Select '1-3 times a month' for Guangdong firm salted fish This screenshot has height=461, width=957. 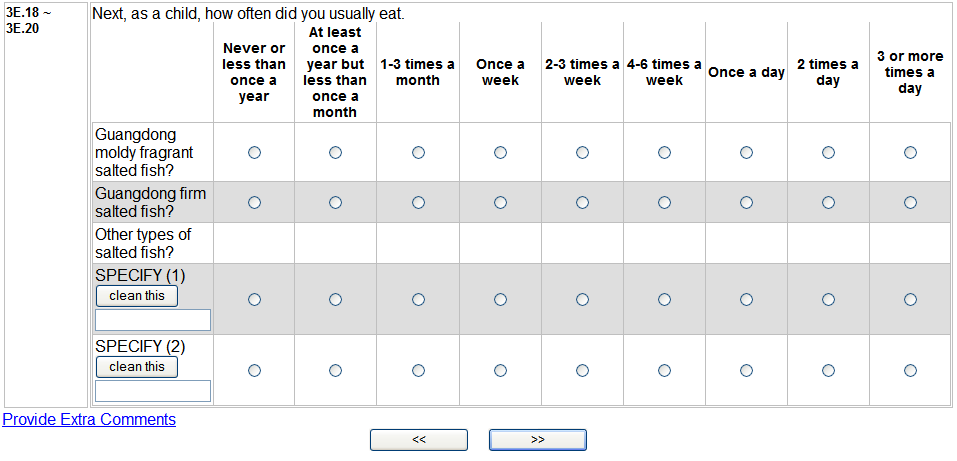[418, 203]
